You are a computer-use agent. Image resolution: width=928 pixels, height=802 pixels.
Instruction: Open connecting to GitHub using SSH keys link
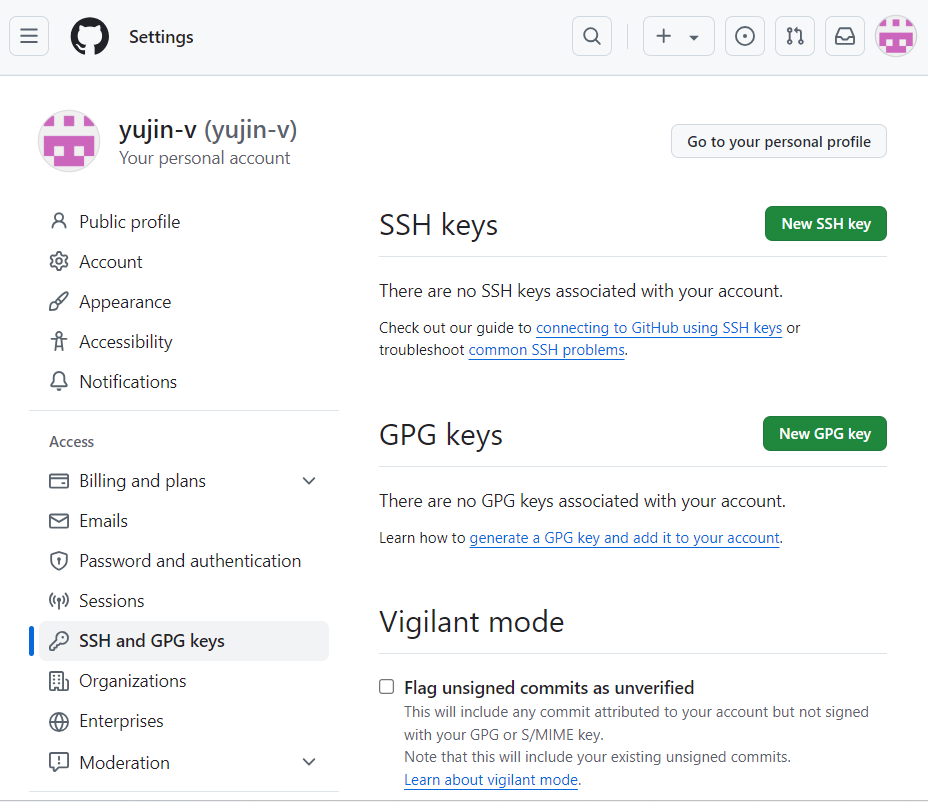coord(659,328)
